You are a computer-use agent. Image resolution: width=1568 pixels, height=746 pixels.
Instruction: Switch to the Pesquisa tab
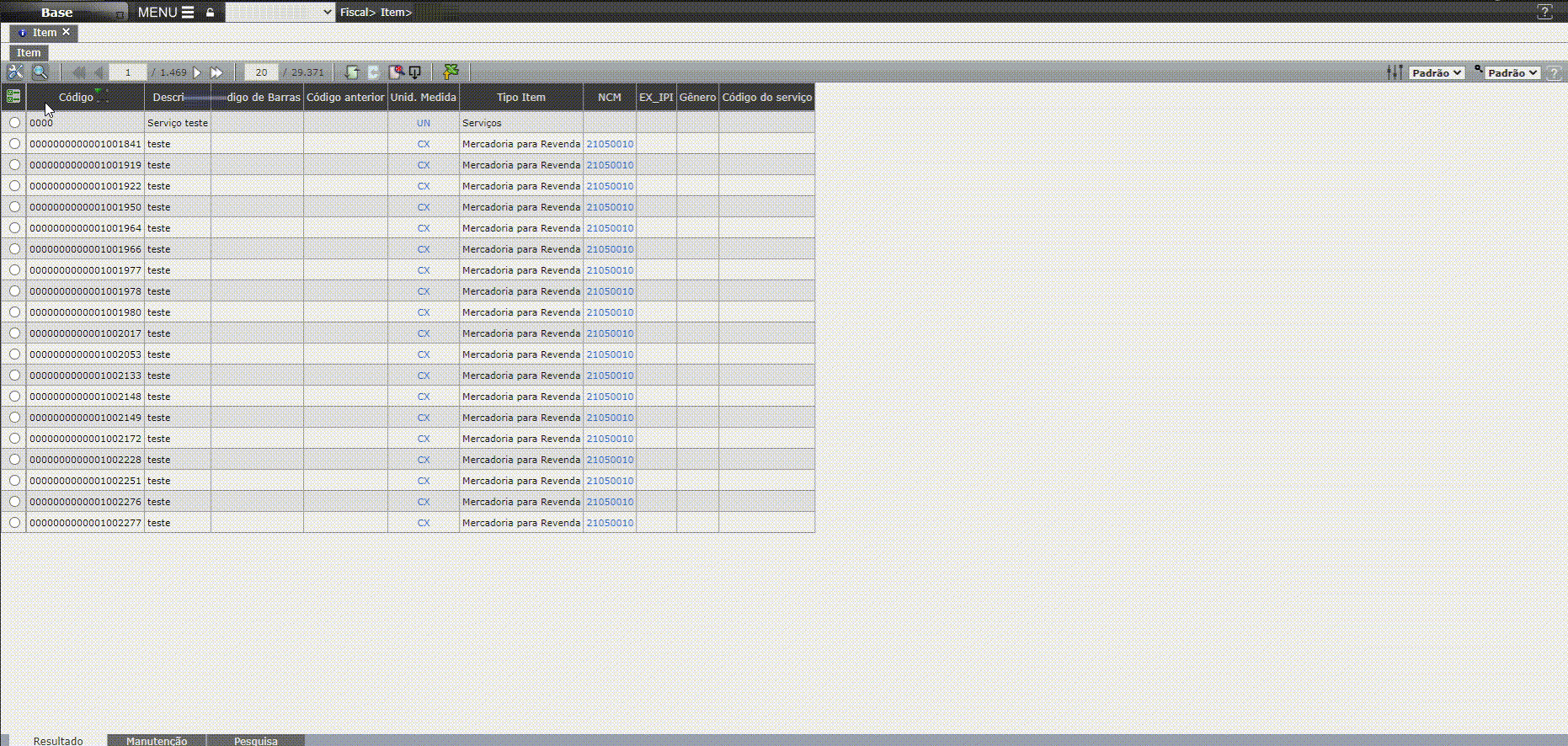pyautogui.click(x=255, y=740)
